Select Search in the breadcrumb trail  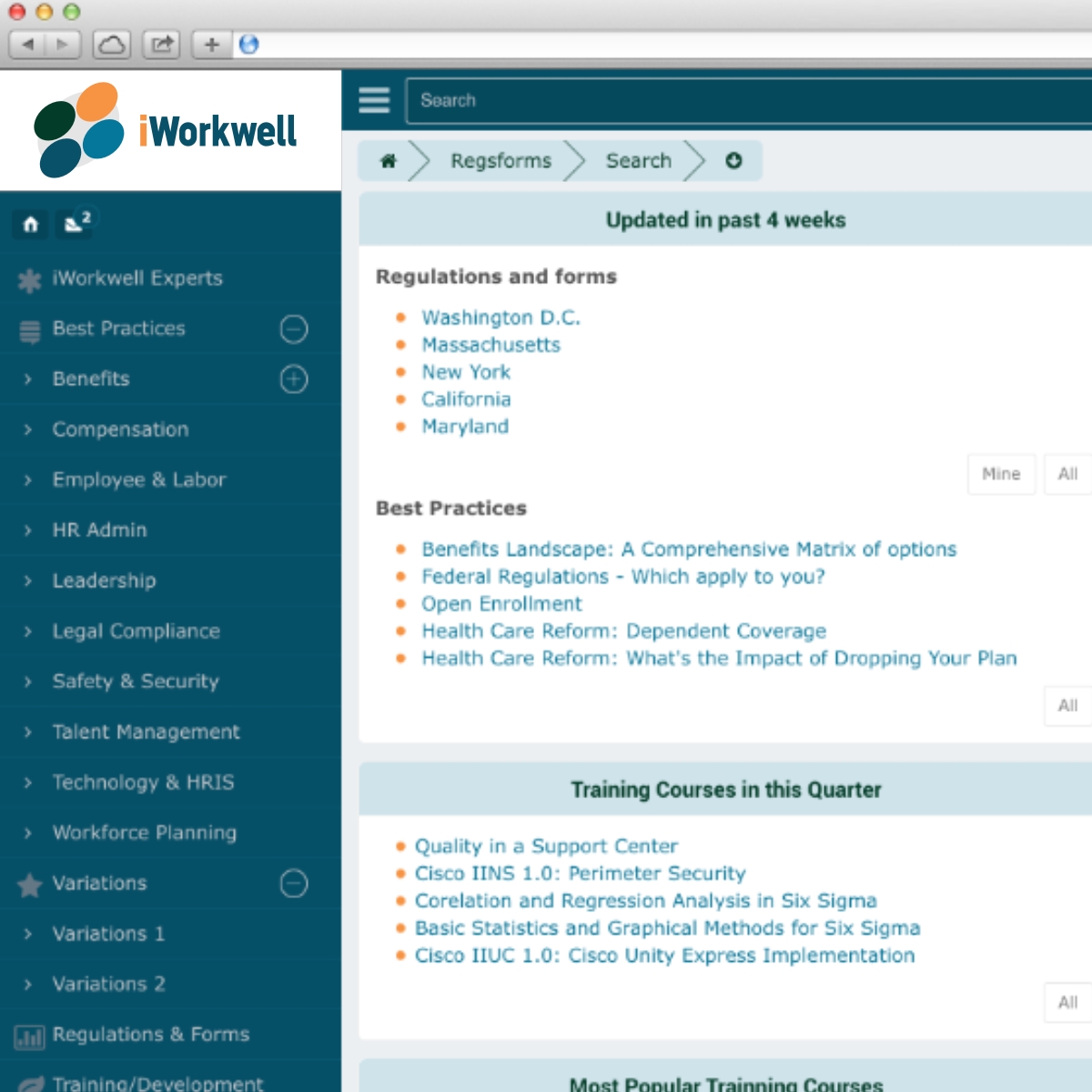(637, 160)
